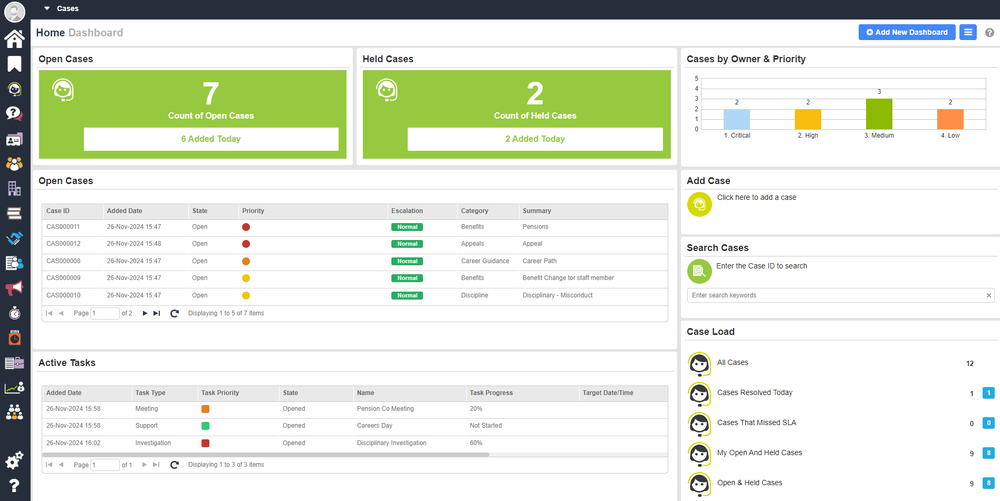Open the user profile avatar

[15, 11]
